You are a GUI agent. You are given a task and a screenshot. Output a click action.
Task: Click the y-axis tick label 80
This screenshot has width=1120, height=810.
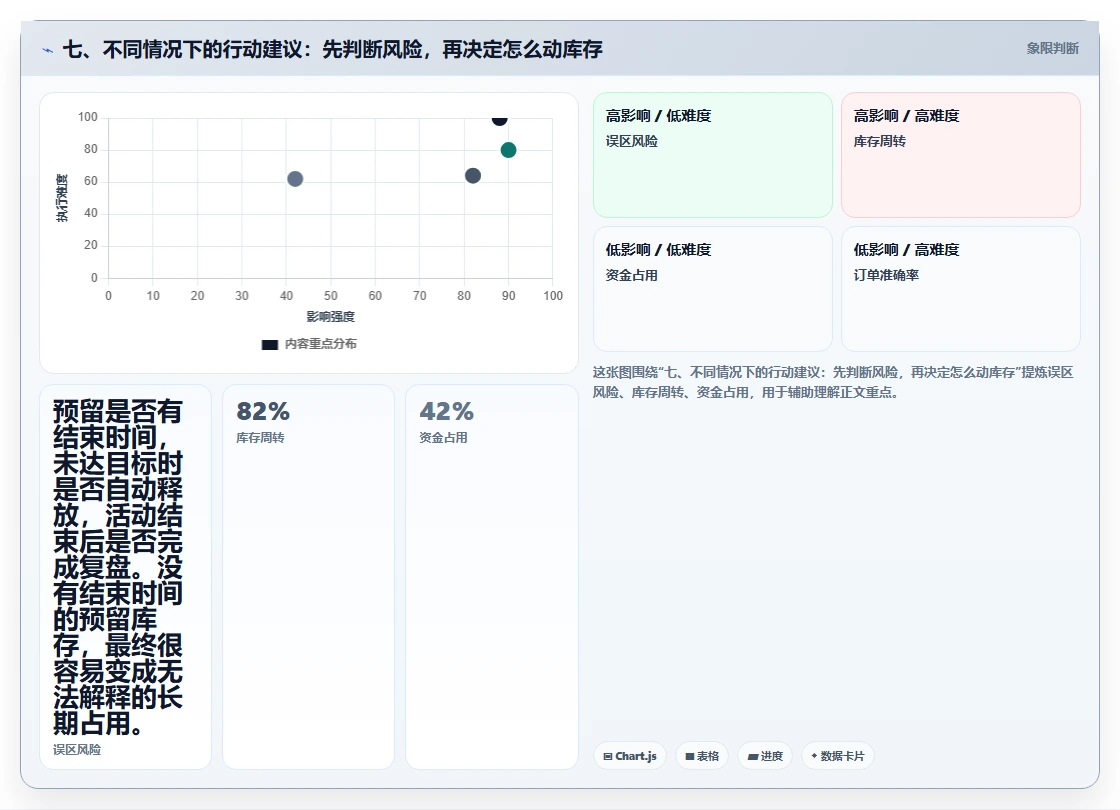(x=91, y=149)
